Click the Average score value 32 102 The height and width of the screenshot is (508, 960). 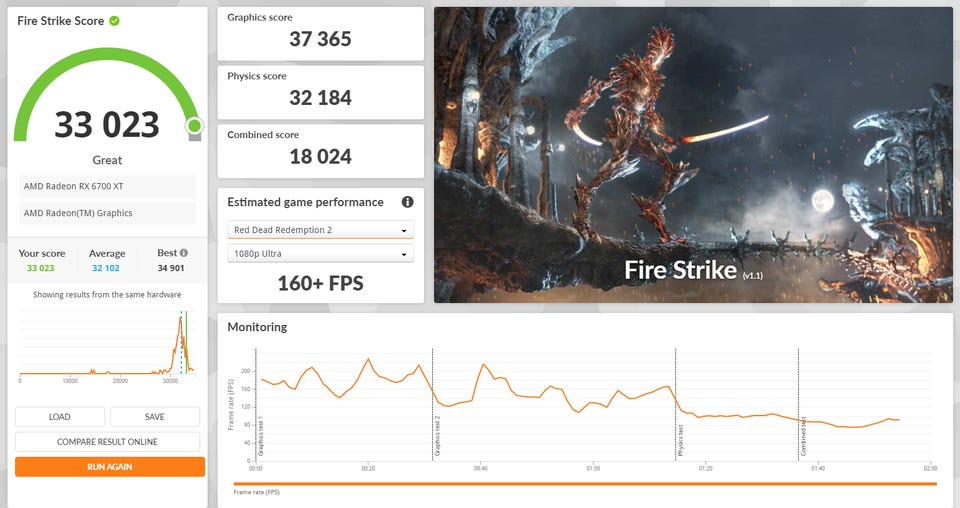click(x=106, y=268)
